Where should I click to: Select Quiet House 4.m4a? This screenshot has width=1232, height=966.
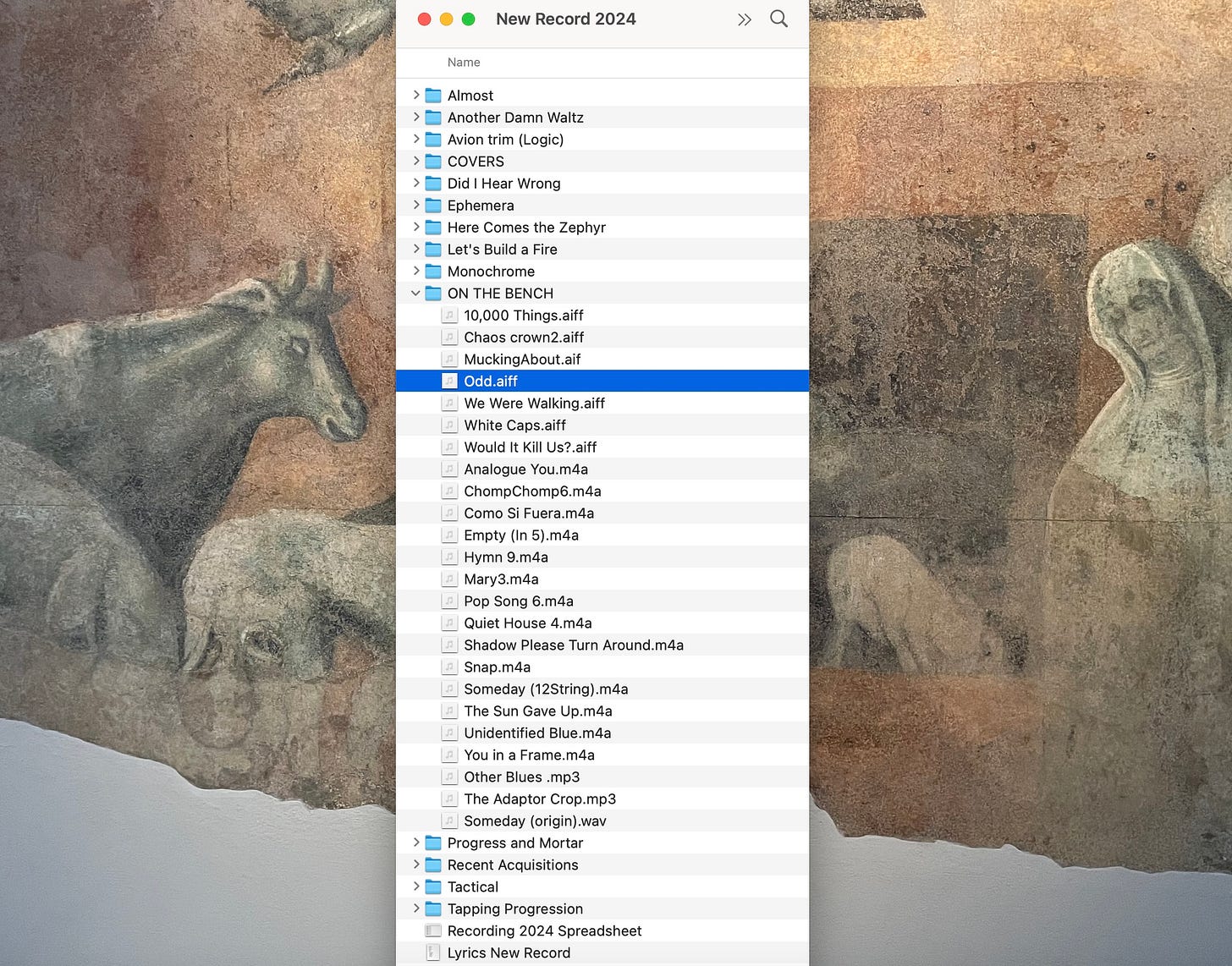tap(602, 623)
